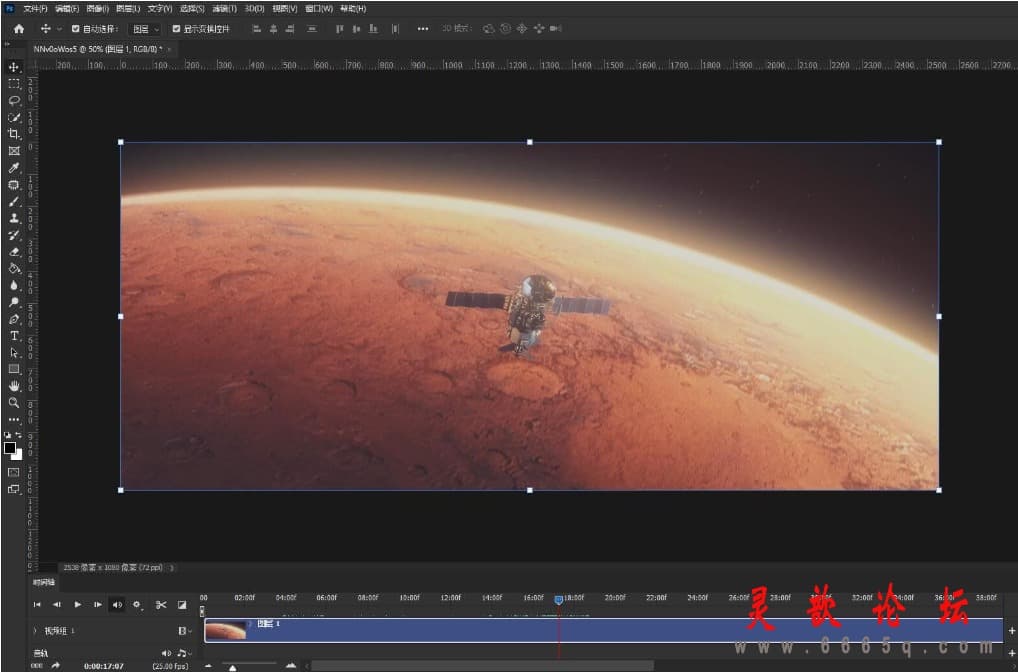Open the 文字(Y) menu
Viewport: 1018px width, 672px height.
coord(160,8)
